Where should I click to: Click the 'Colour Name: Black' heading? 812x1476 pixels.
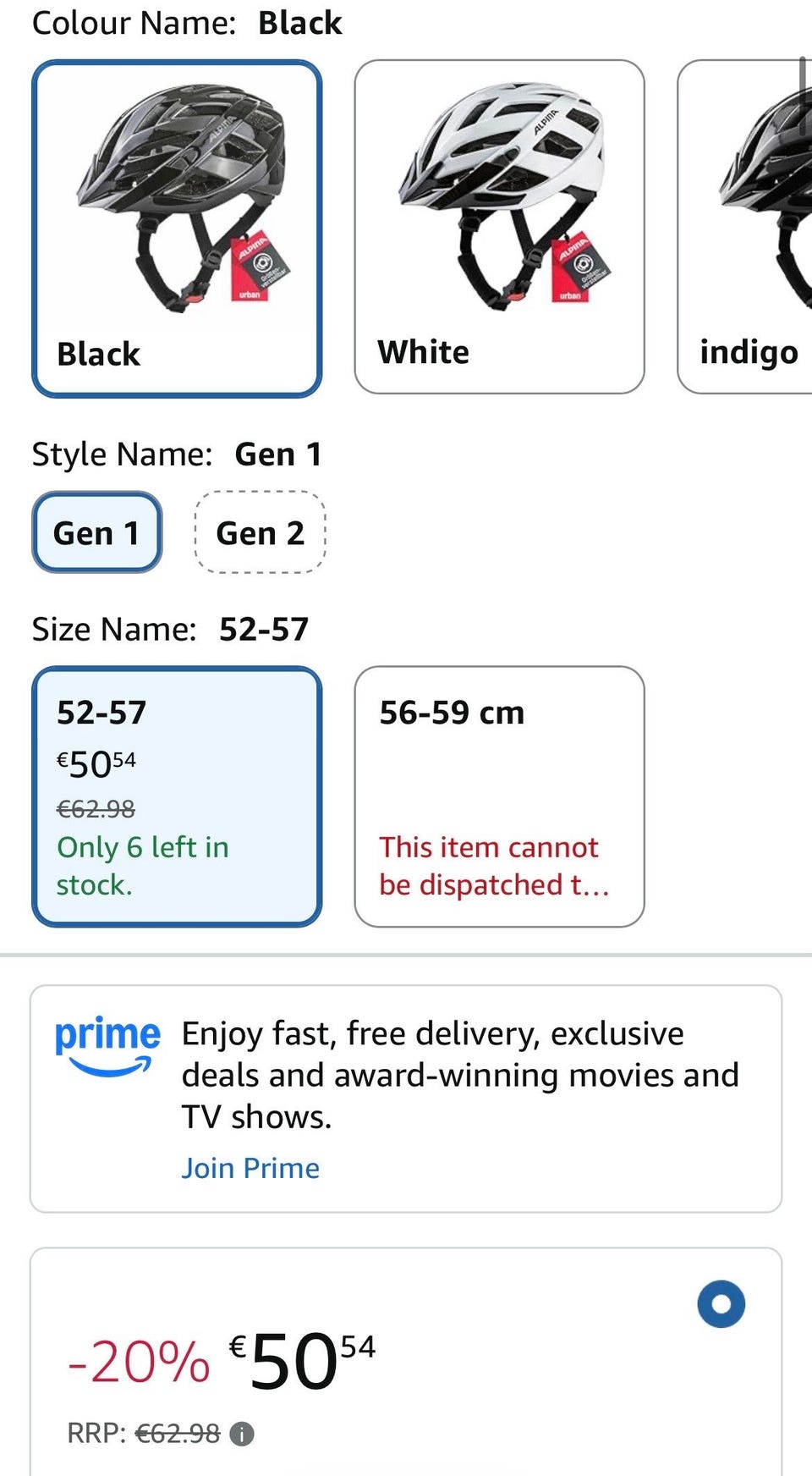coord(187,23)
